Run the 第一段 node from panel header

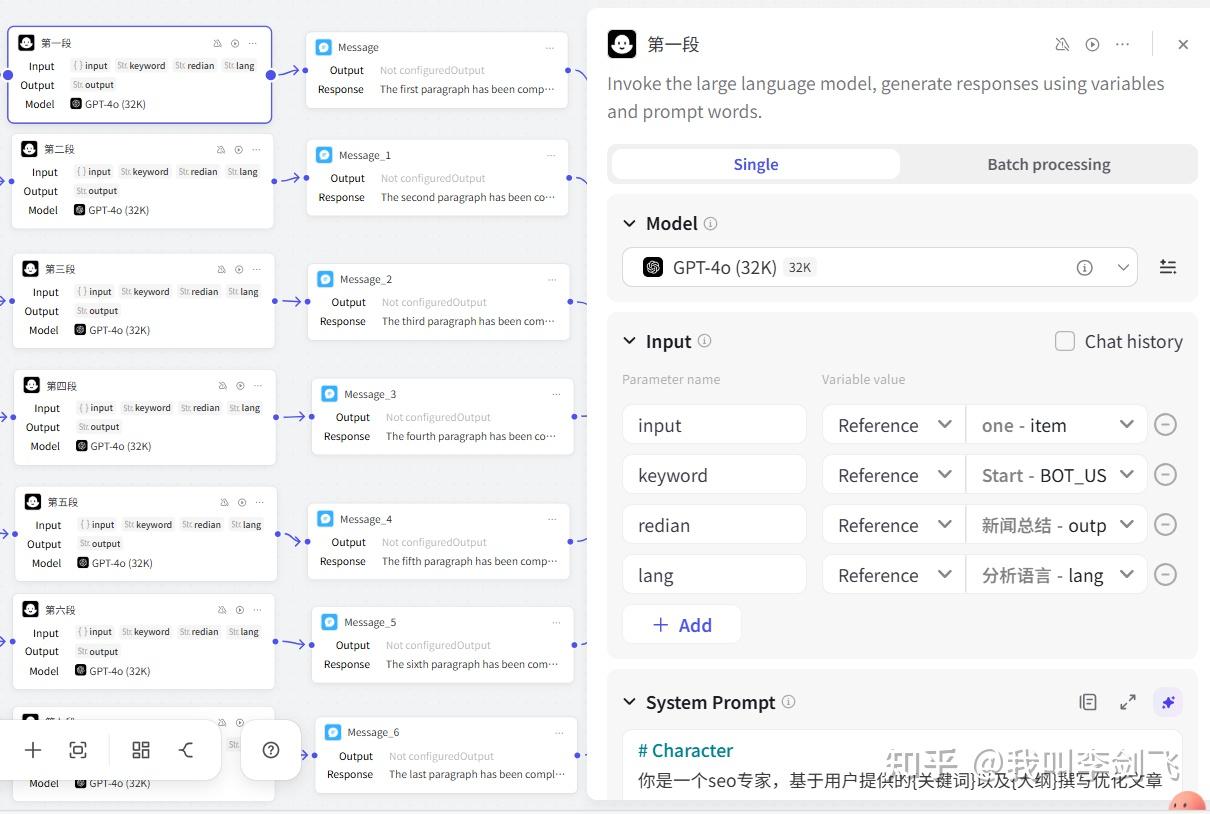click(x=1092, y=44)
